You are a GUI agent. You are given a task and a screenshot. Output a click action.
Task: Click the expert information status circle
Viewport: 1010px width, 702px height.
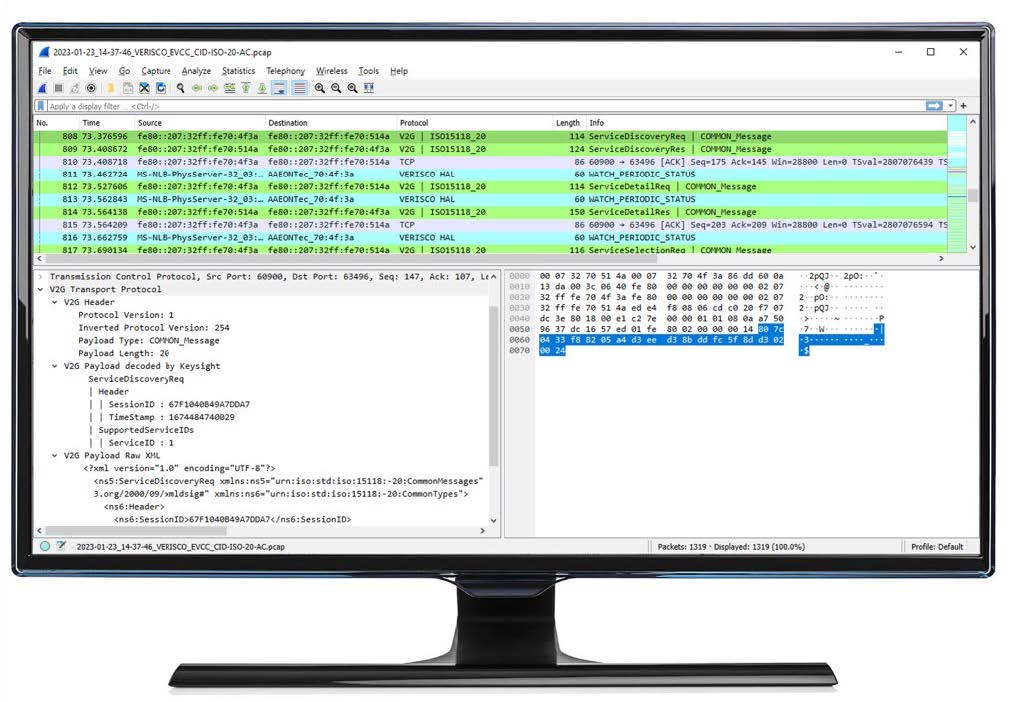pos(44,546)
